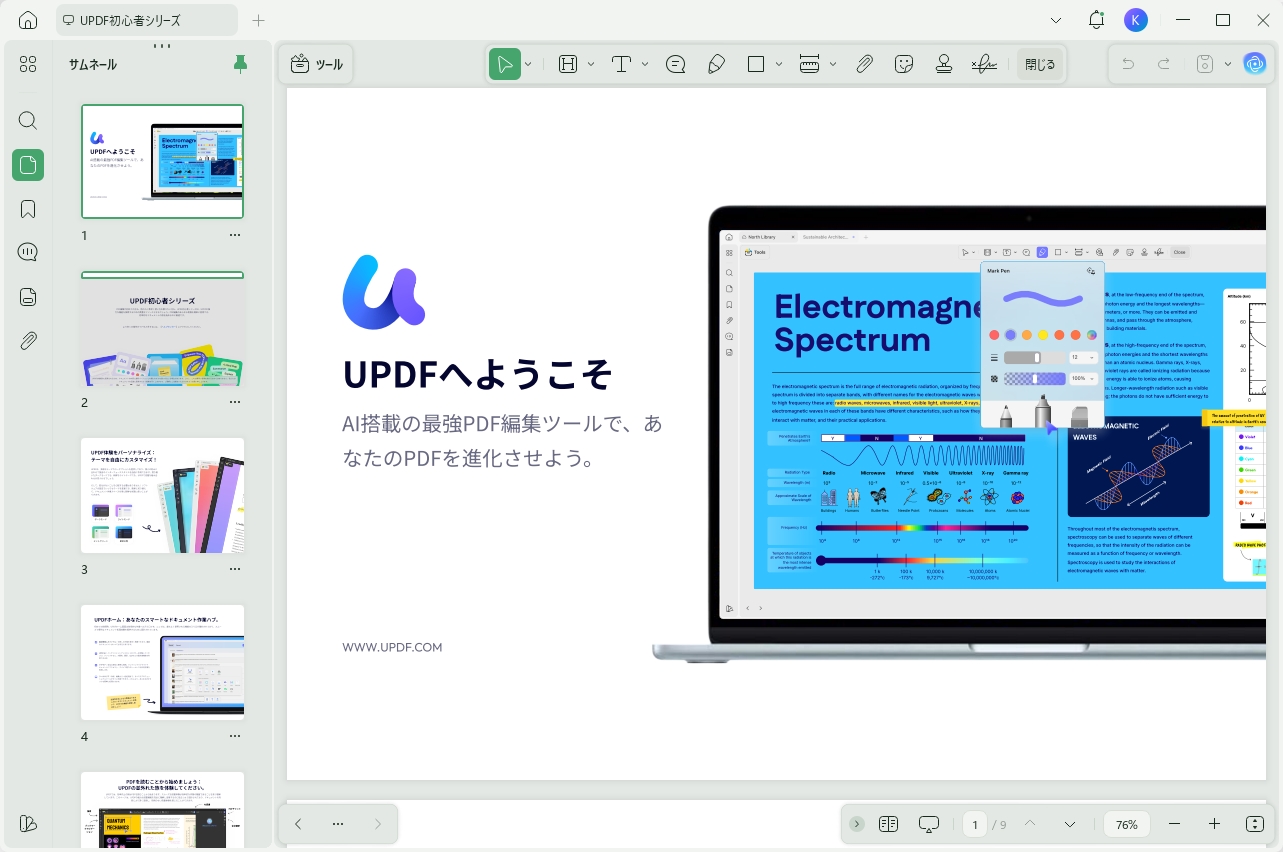Select the text comment T tool
The height and width of the screenshot is (852, 1283).
pos(622,64)
